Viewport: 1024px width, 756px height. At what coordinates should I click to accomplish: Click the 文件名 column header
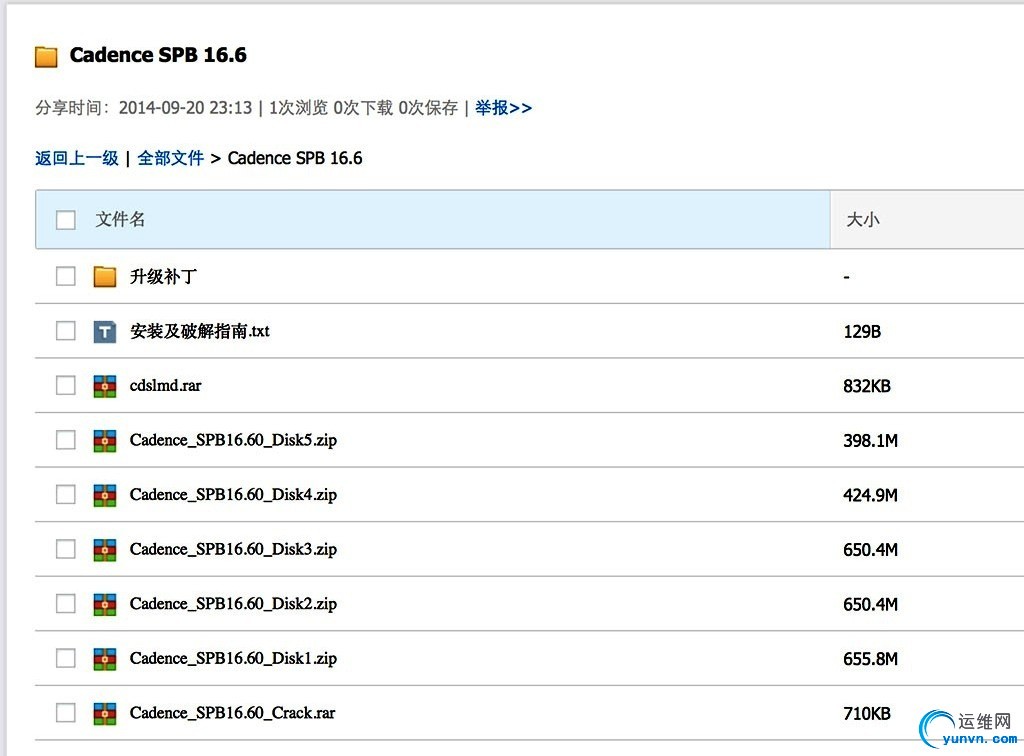click(x=121, y=220)
